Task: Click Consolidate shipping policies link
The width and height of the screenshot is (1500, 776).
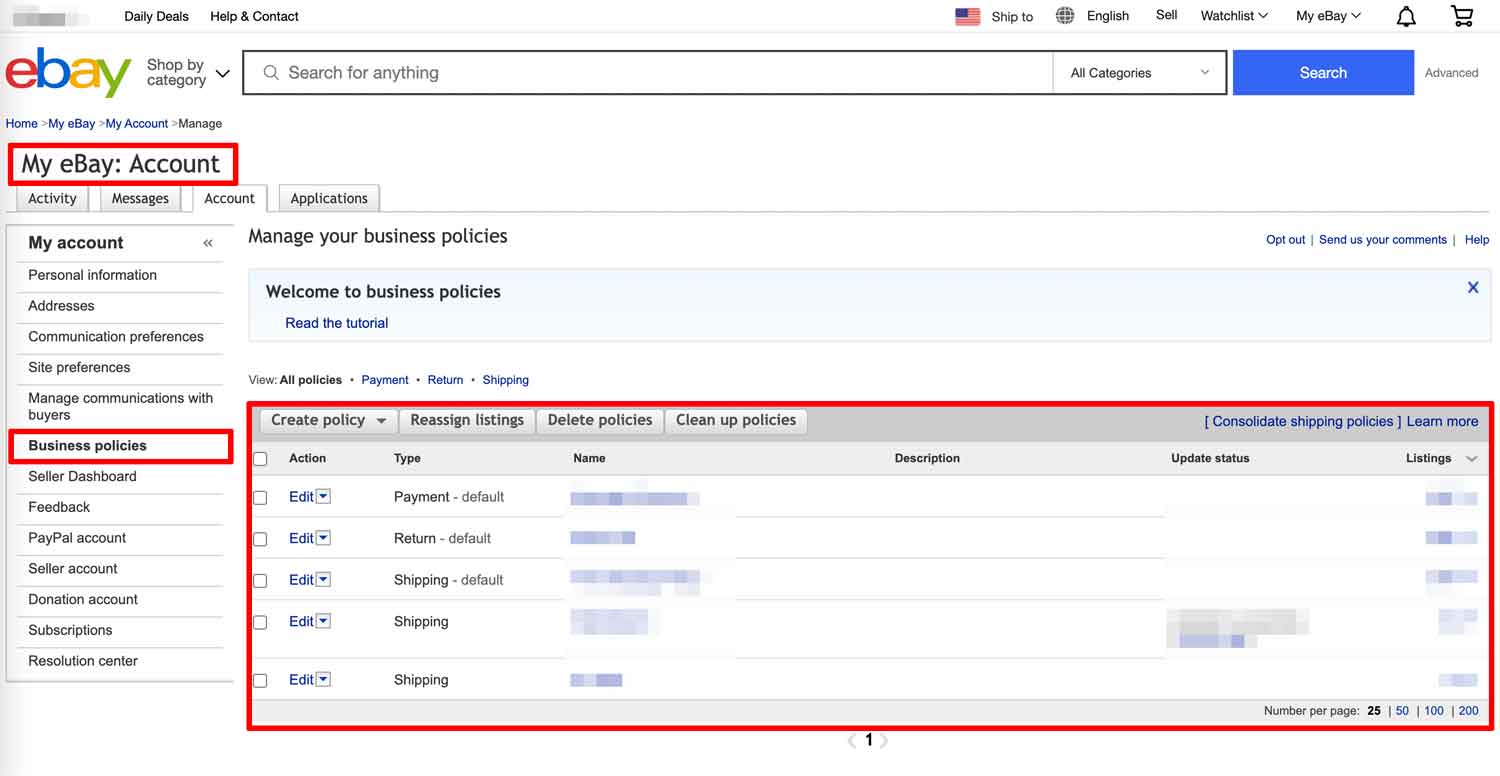Action: pyautogui.click(x=1303, y=422)
